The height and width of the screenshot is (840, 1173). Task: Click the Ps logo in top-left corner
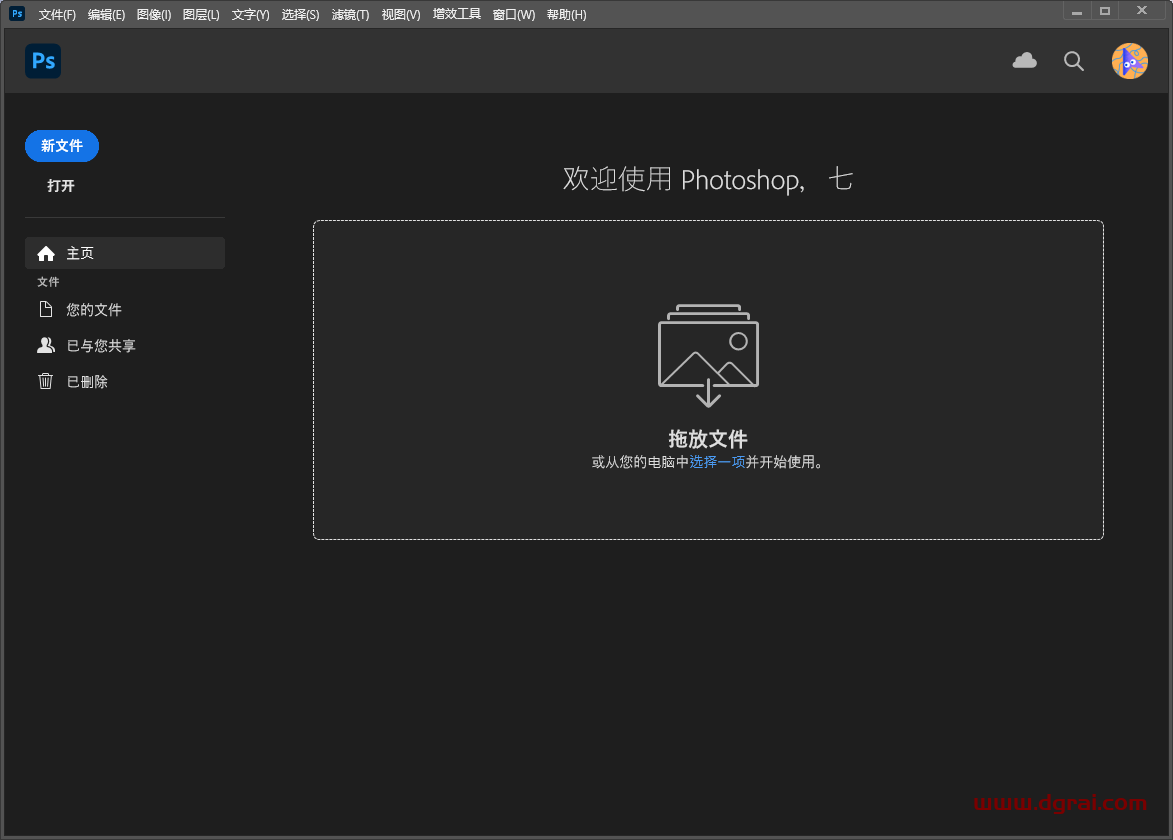(x=42, y=61)
